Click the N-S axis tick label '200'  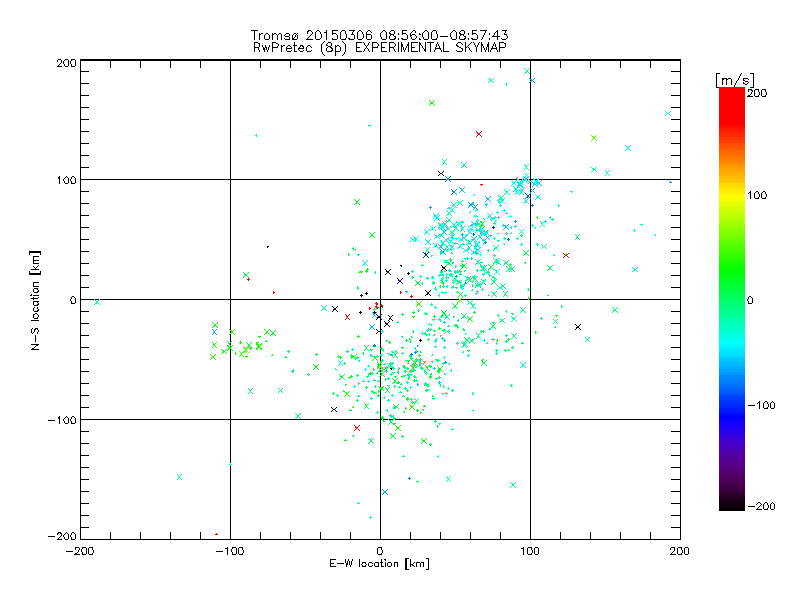66,63
